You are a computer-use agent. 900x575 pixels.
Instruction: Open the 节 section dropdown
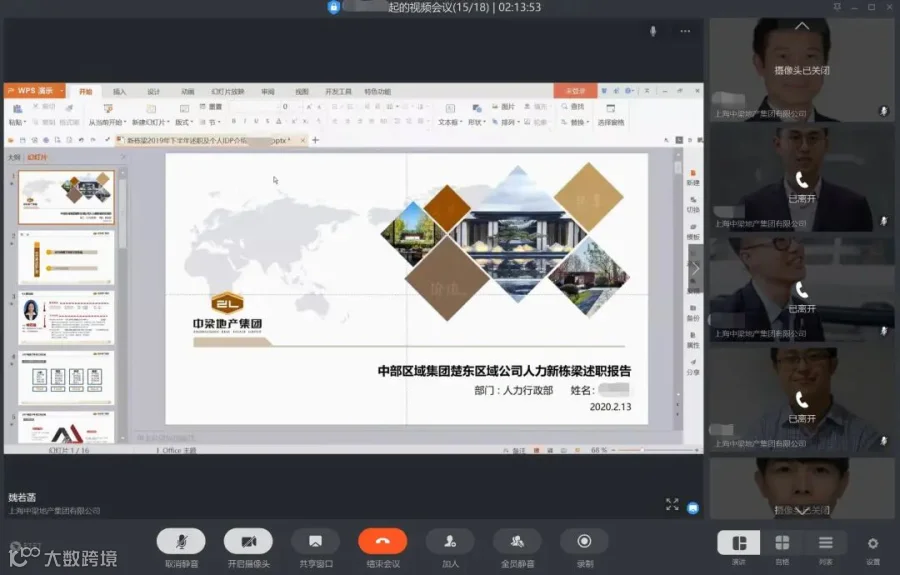coord(211,122)
